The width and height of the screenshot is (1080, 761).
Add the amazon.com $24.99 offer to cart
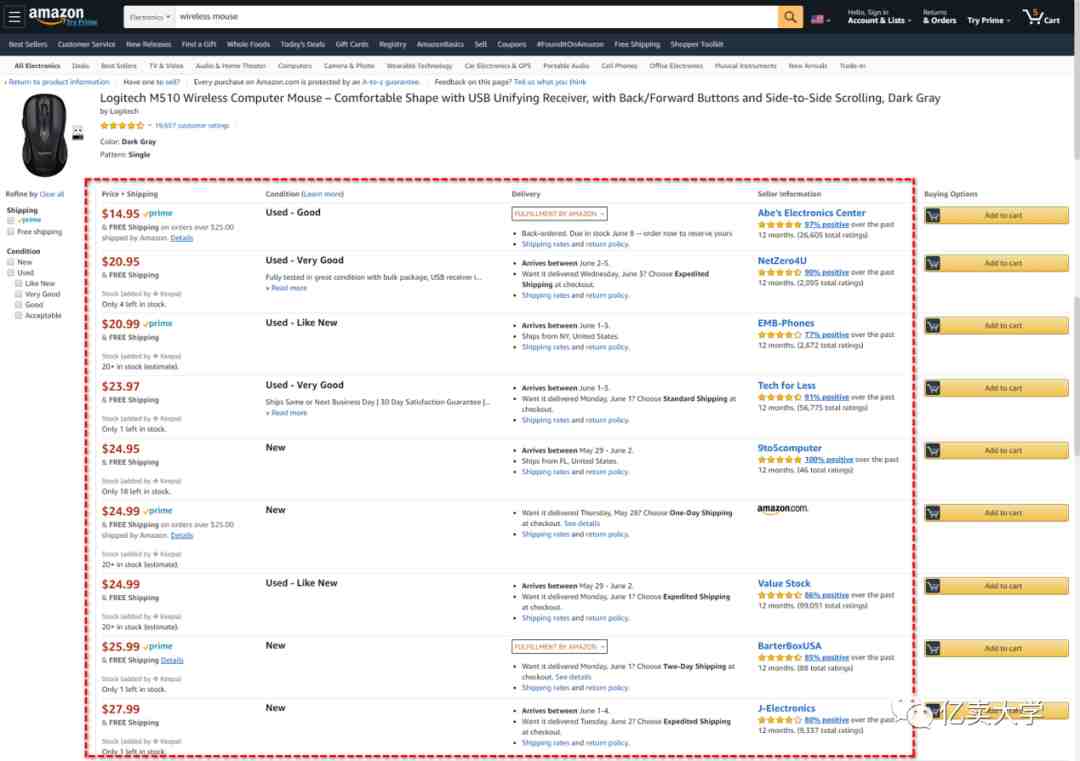pos(996,513)
